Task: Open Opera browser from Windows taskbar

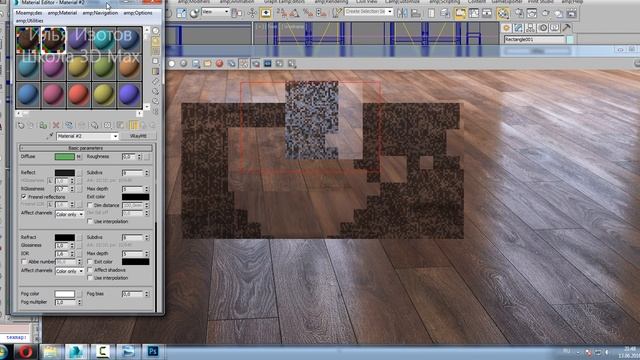Action: [x=26, y=351]
